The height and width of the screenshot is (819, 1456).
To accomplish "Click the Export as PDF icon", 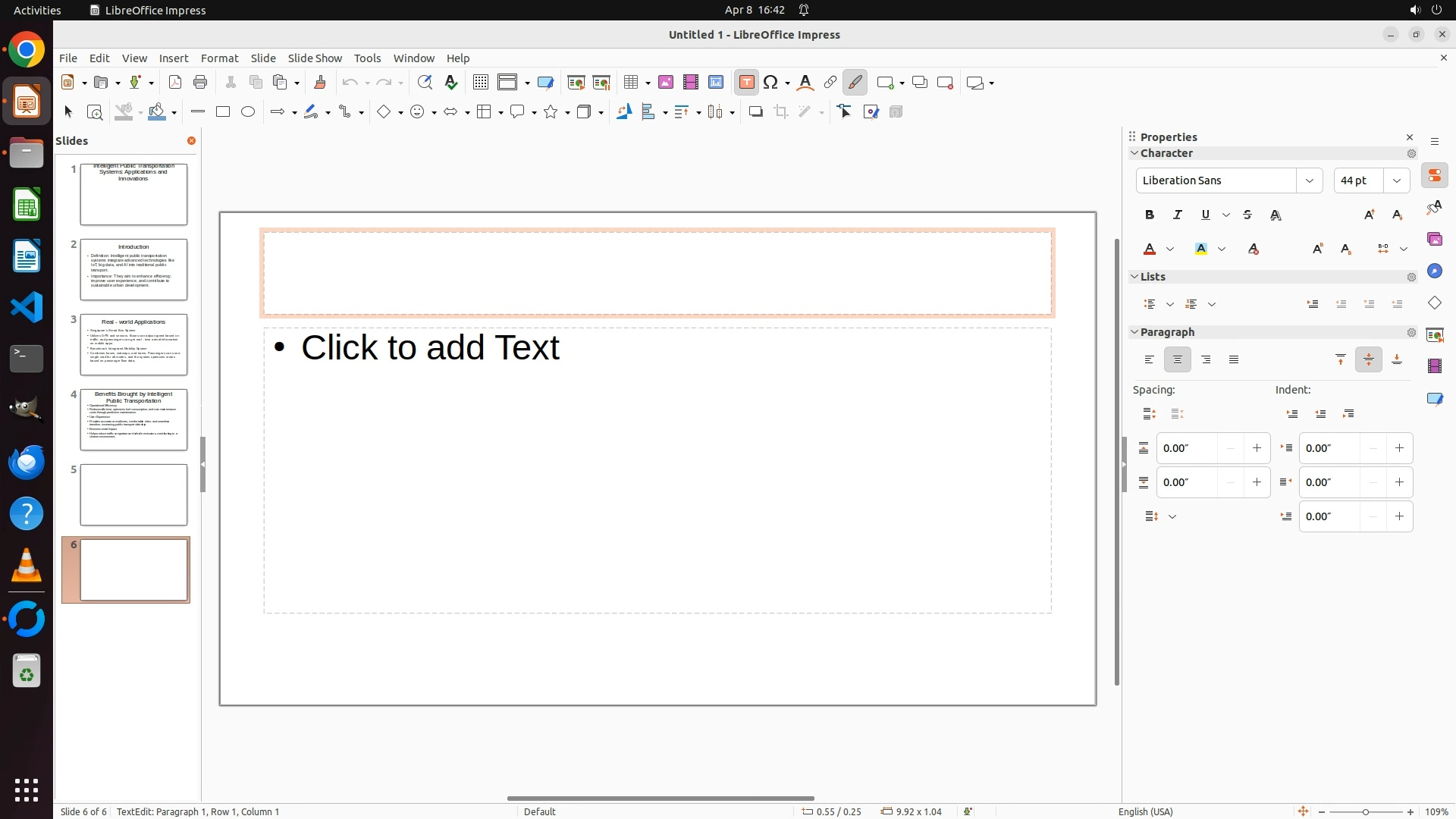I will click(175, 83).
